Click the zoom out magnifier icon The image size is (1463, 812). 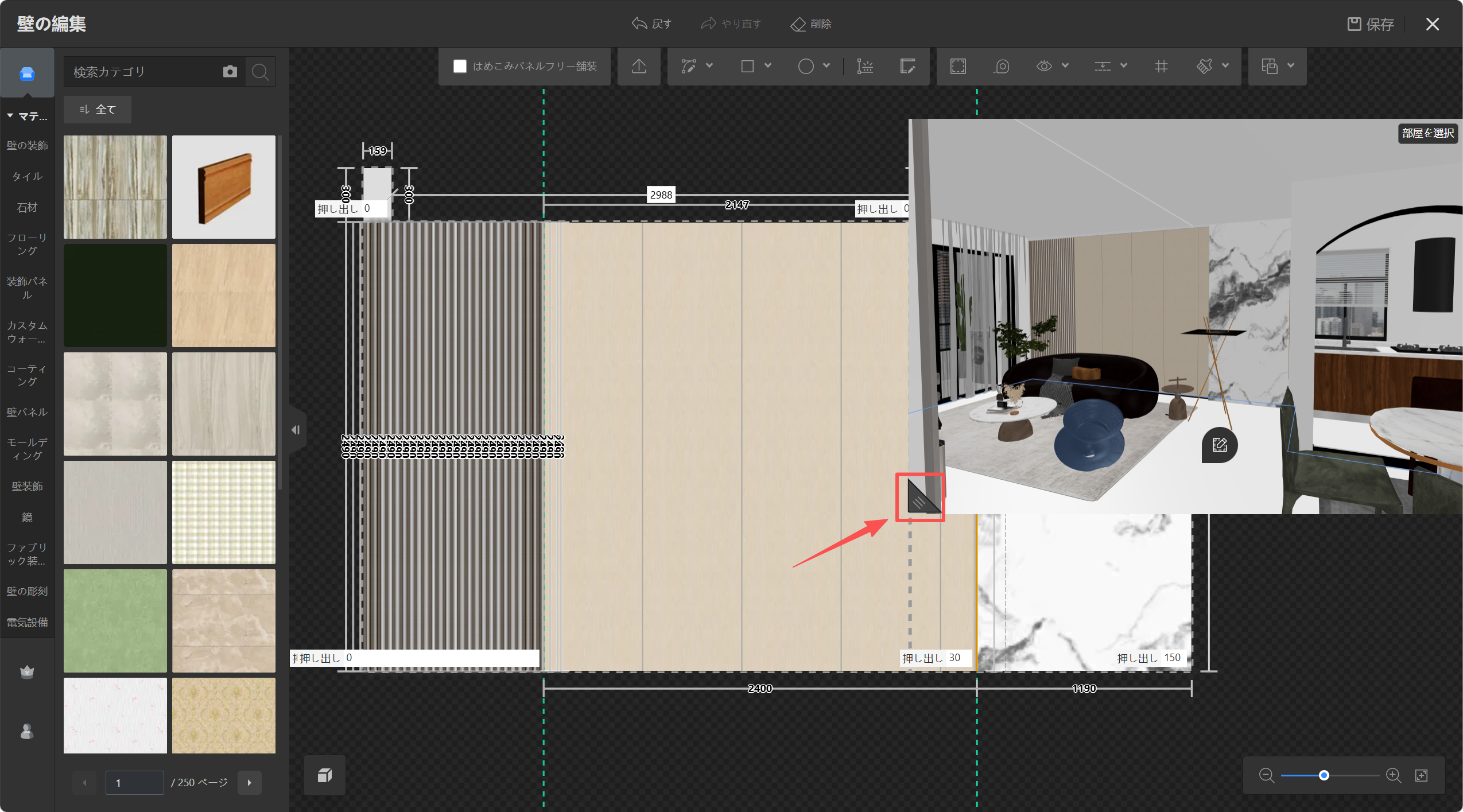(1266, 776)
